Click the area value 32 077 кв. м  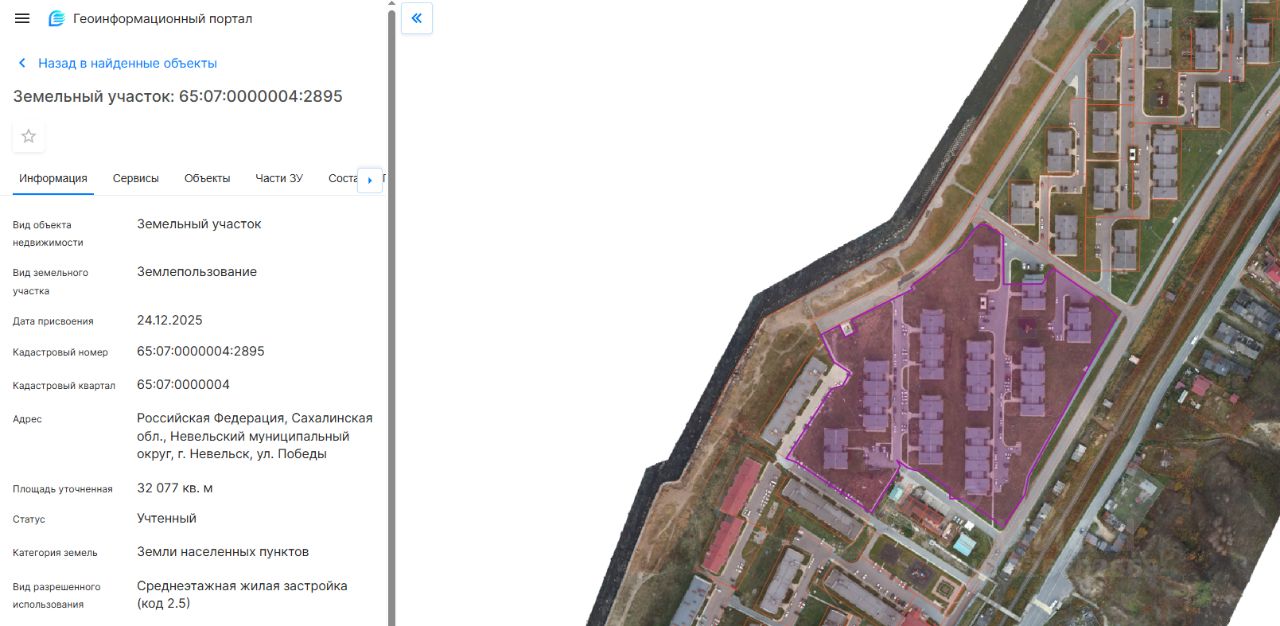pyautogui.click(x=175, y=488)
